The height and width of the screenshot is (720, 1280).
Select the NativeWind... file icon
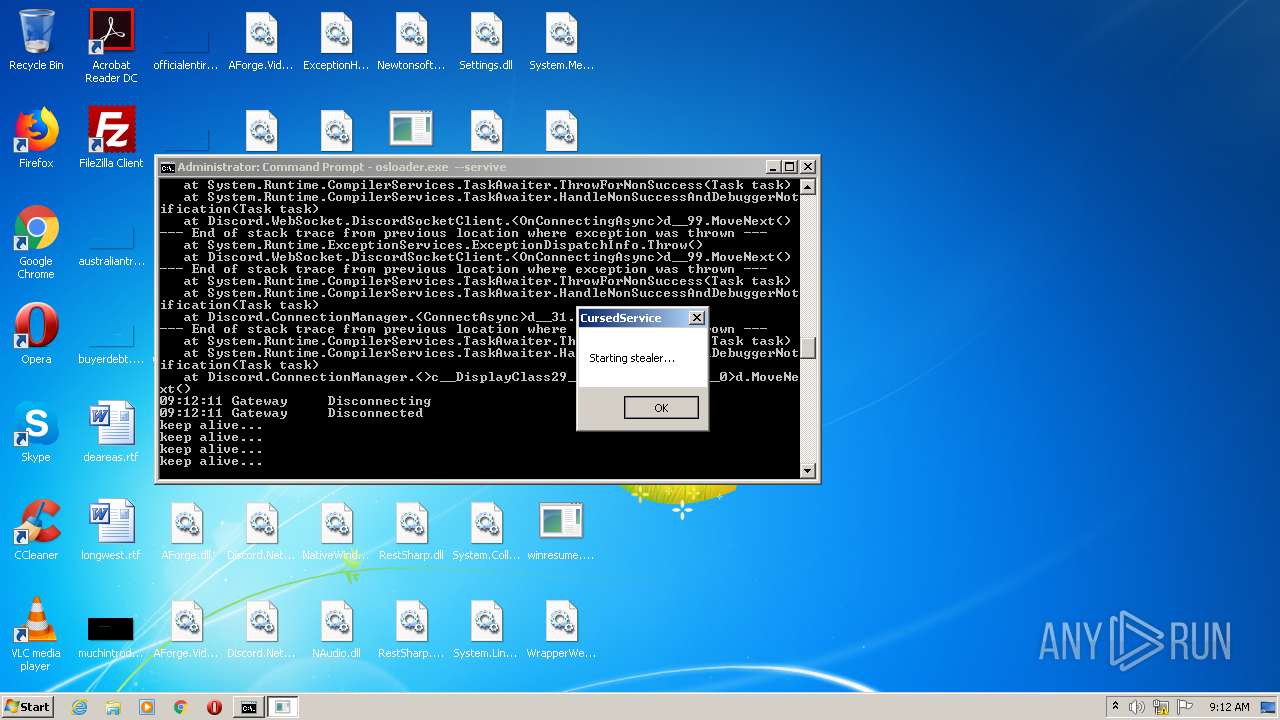(x=336, y=531)
